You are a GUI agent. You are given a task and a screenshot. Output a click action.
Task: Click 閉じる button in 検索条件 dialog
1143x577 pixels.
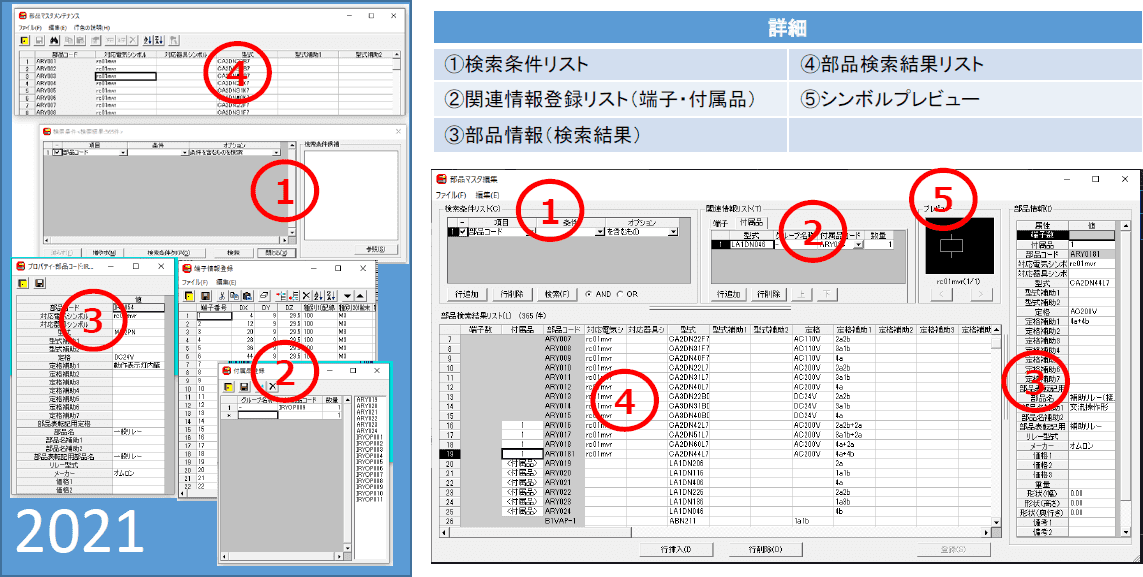pyautogui.click(x=276, y=253)
